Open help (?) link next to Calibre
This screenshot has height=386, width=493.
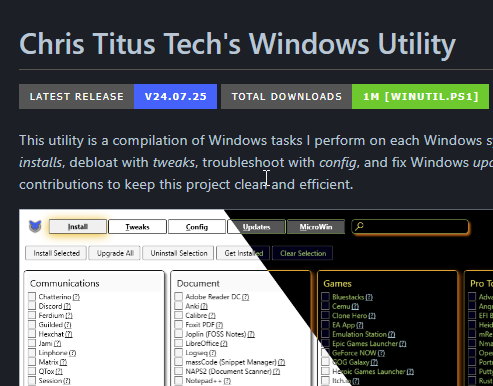click(x=212, y=316)
